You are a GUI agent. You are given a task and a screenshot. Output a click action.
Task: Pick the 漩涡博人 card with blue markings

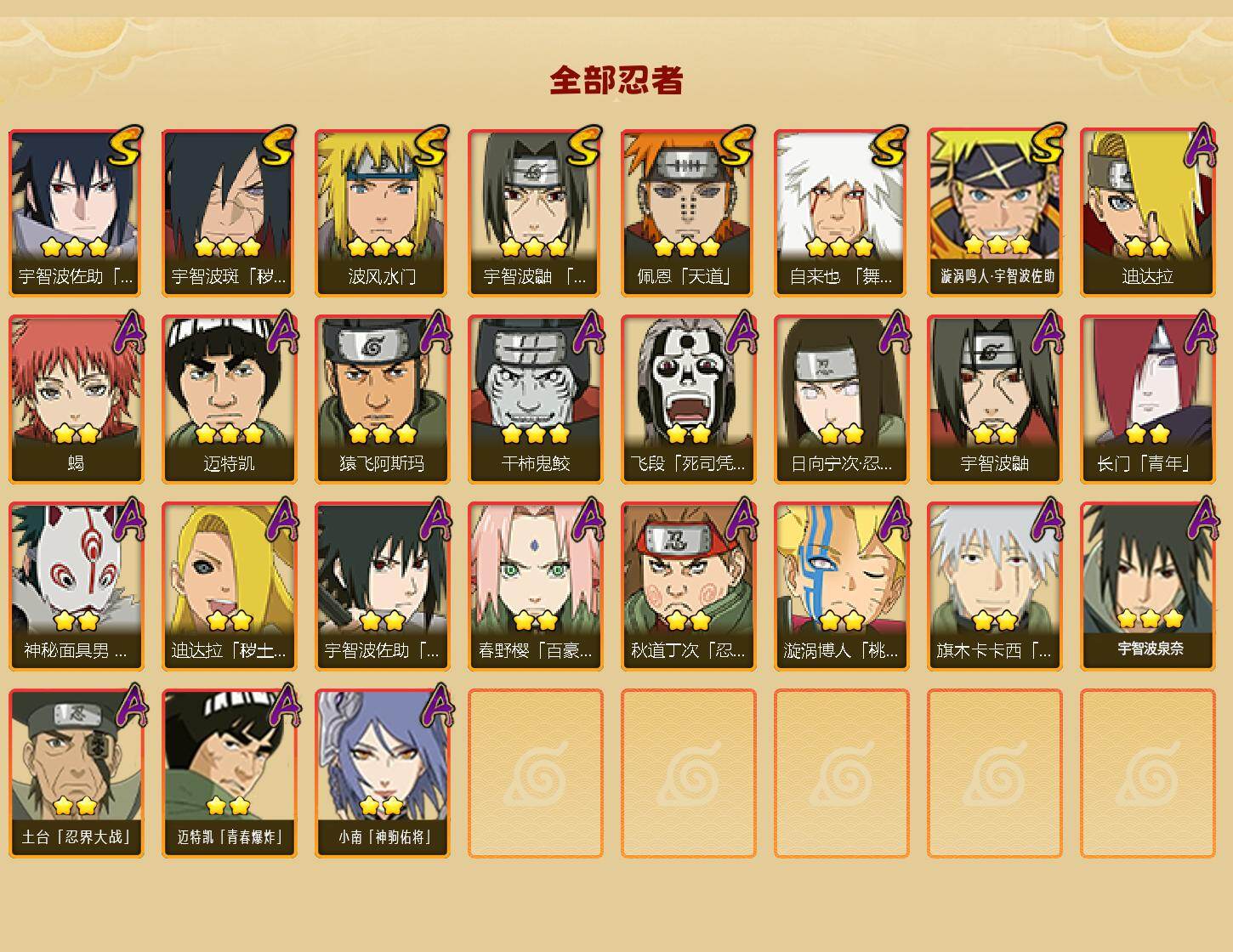click(x=842, y=586)
